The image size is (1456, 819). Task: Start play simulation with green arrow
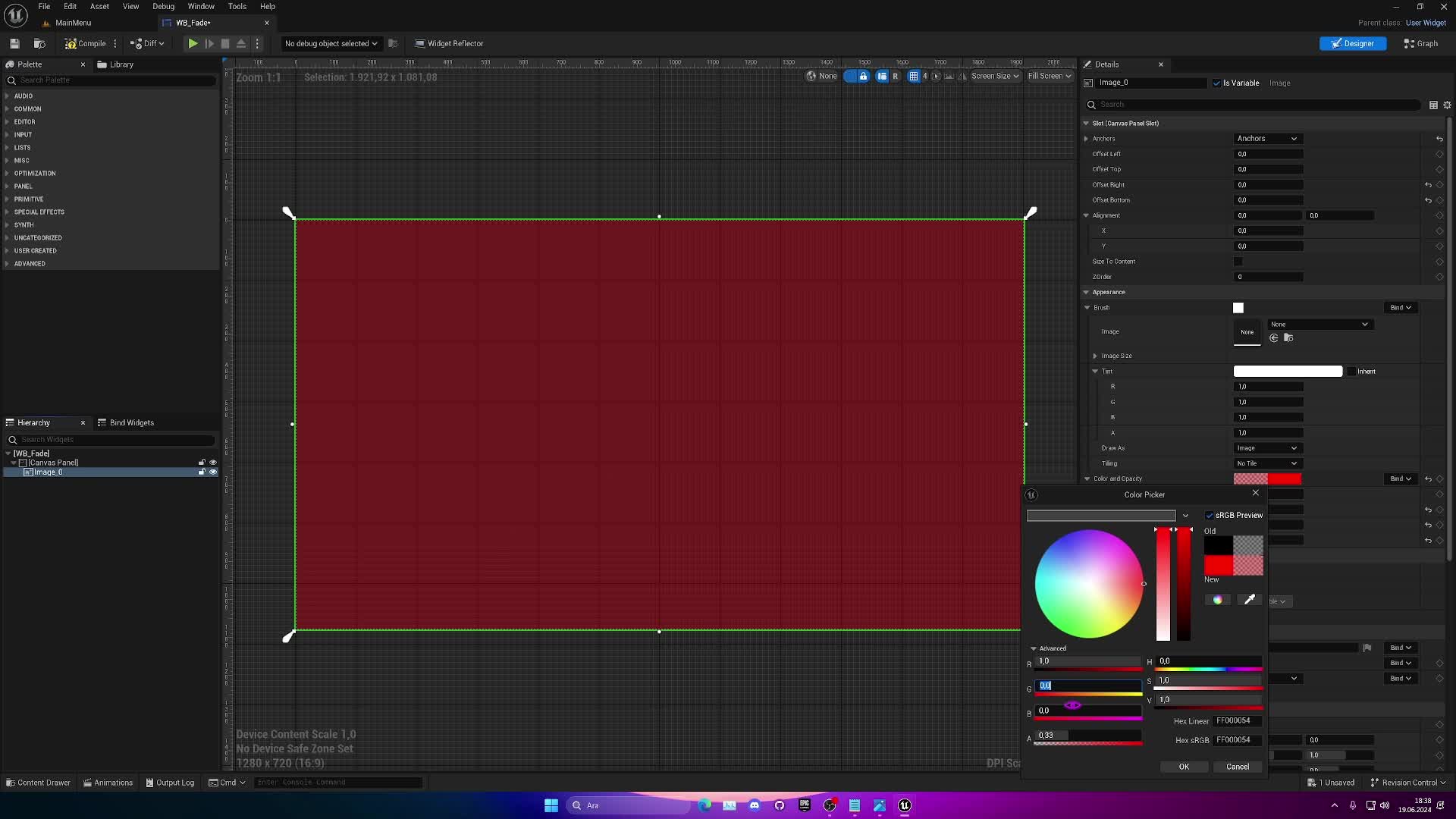pos(193,43)
